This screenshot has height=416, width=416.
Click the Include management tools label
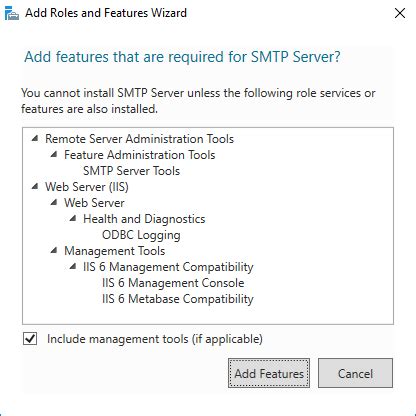[155, 339]
